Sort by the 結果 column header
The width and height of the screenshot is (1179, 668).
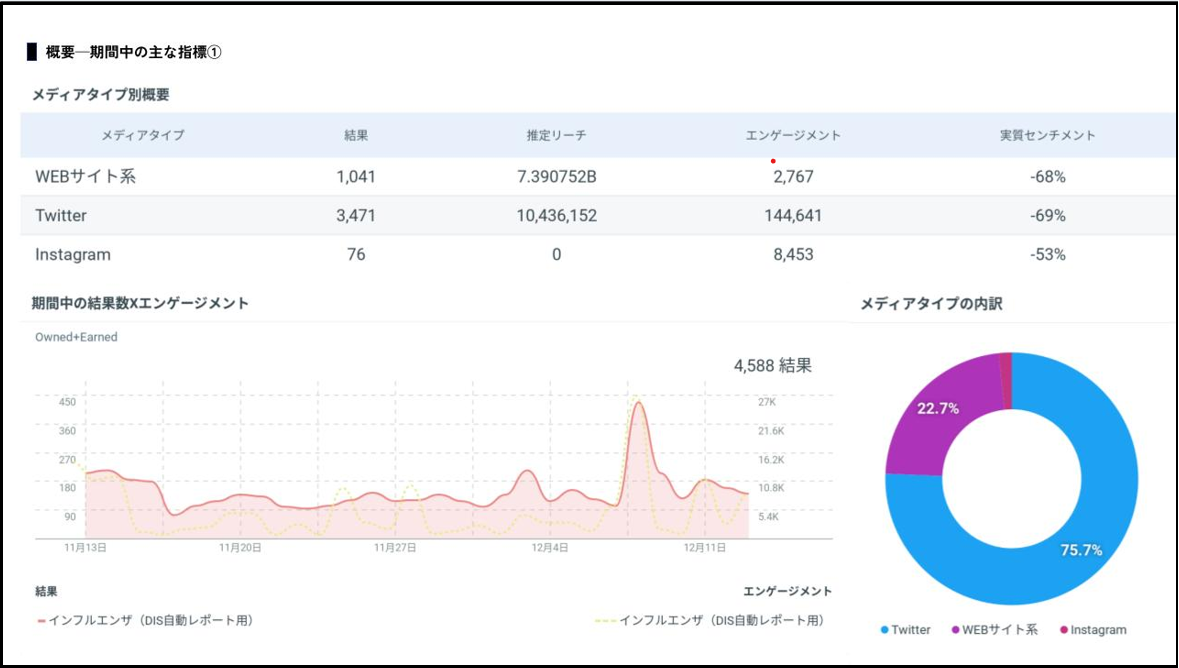(x=356, y=136)
